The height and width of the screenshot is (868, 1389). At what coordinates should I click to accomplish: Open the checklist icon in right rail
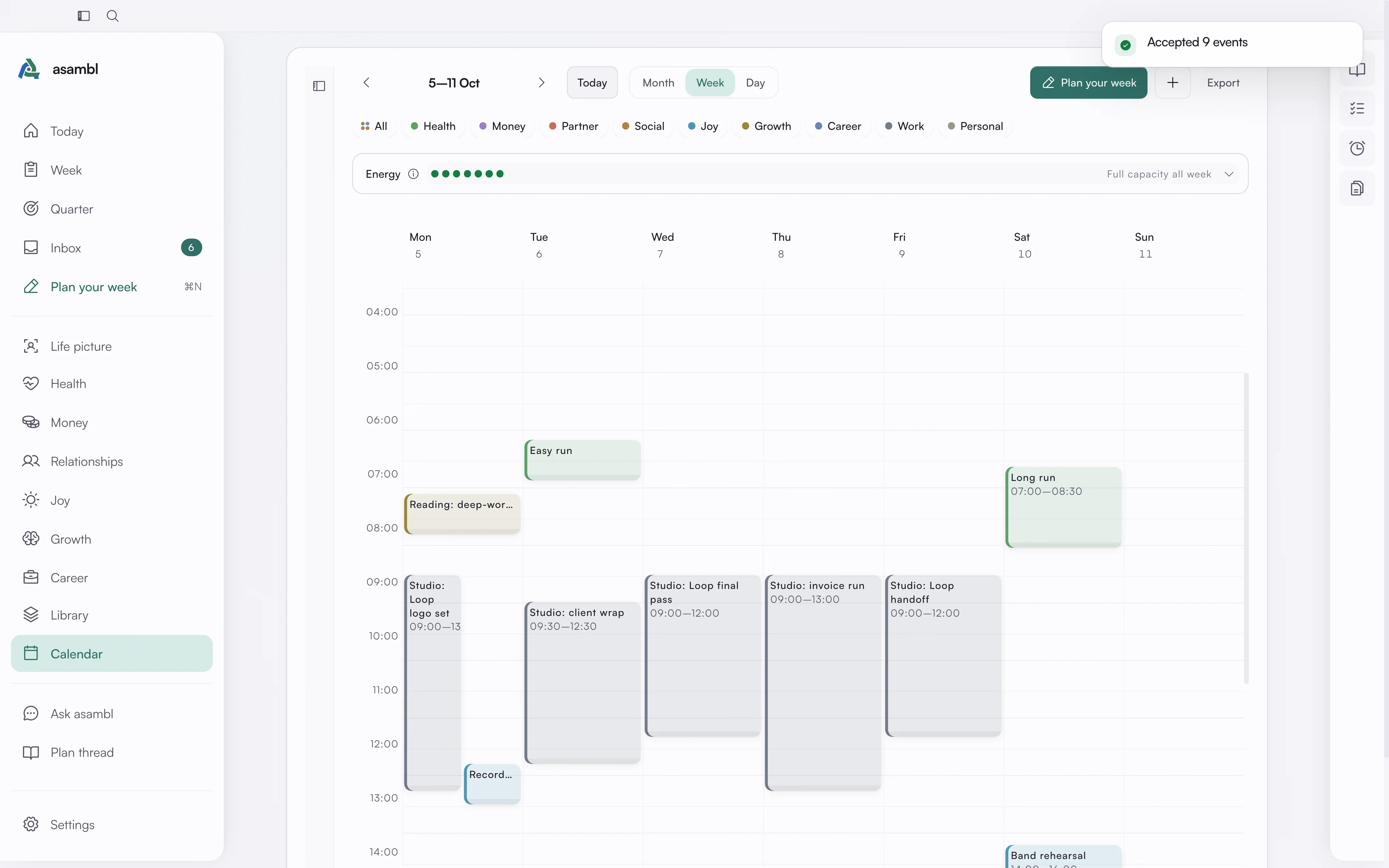pyautogui.click(x=1357, y=109)
